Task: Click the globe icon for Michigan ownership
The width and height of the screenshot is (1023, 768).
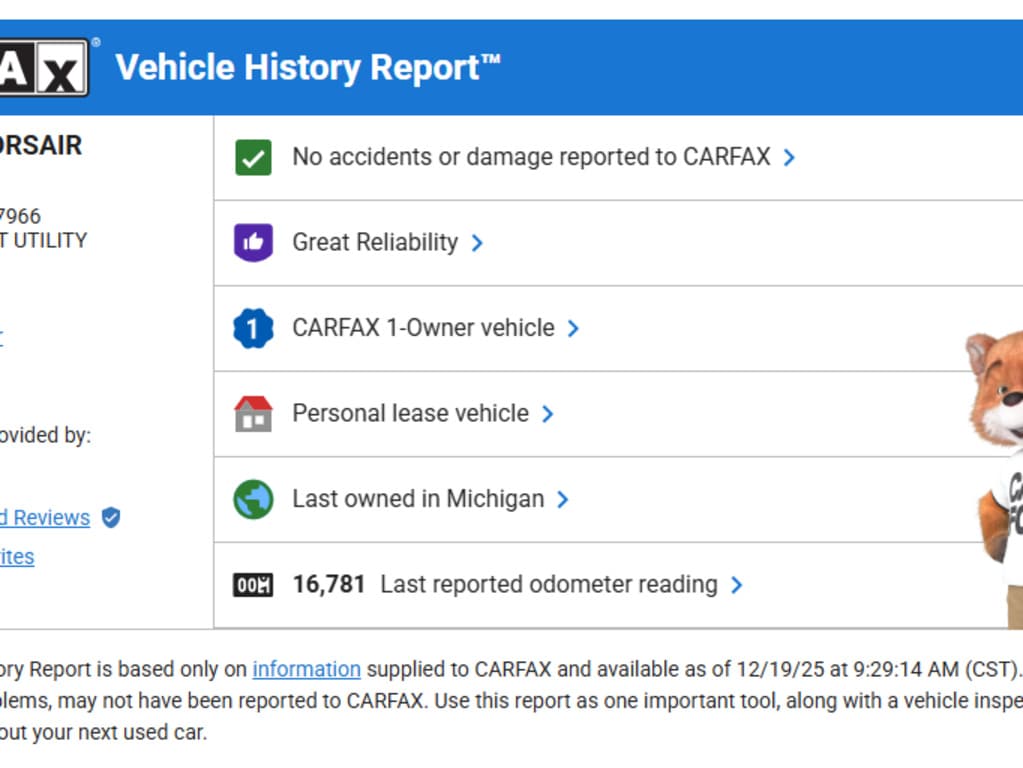Action: tap(253, 499)
